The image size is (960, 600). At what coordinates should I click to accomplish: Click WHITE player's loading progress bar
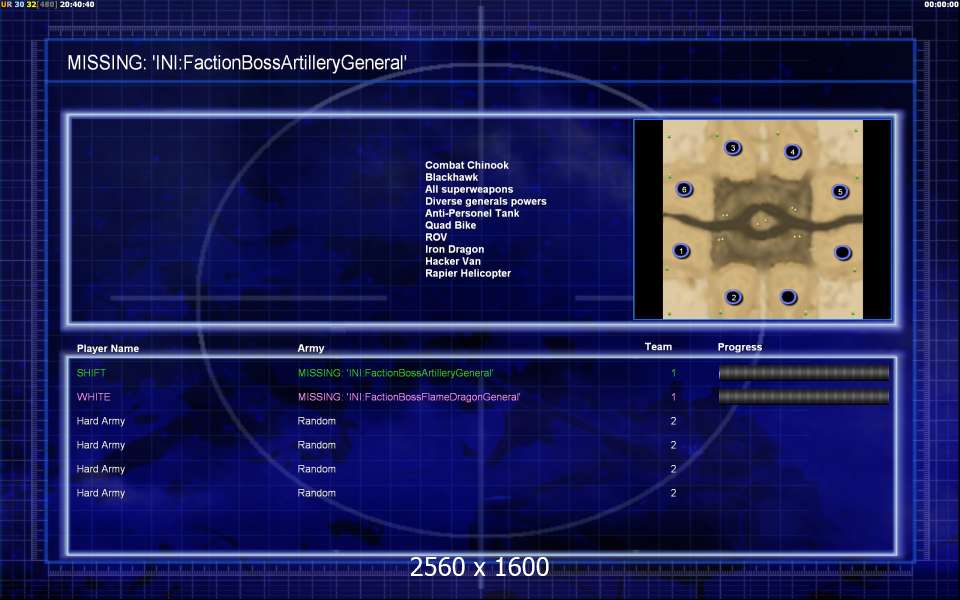point(803,397)
